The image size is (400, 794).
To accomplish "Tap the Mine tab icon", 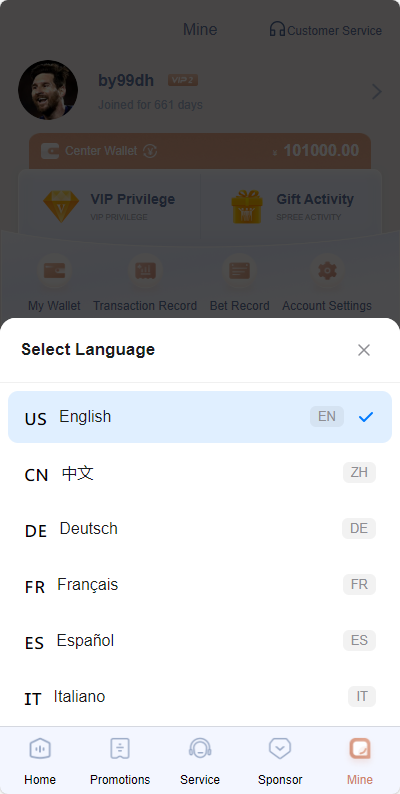I will tap(360, 748).
